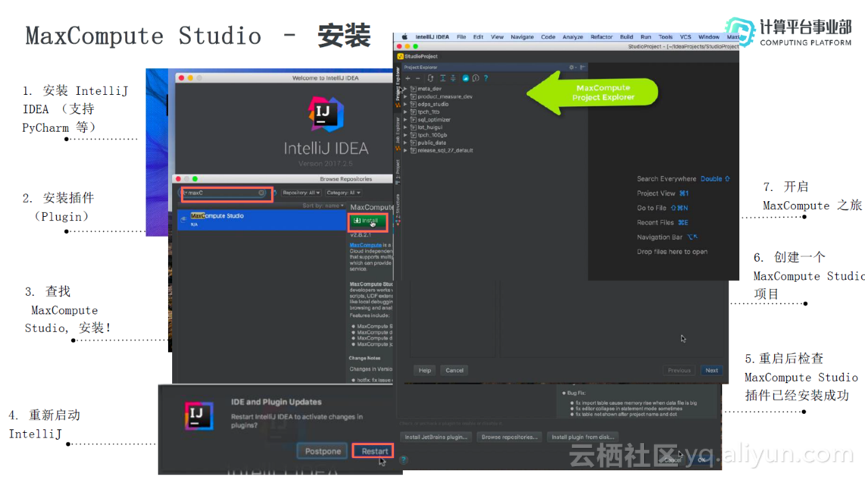Open the Job Explorer side tab
This screenshot has width=865, height=480.
(x=398, y=132)
